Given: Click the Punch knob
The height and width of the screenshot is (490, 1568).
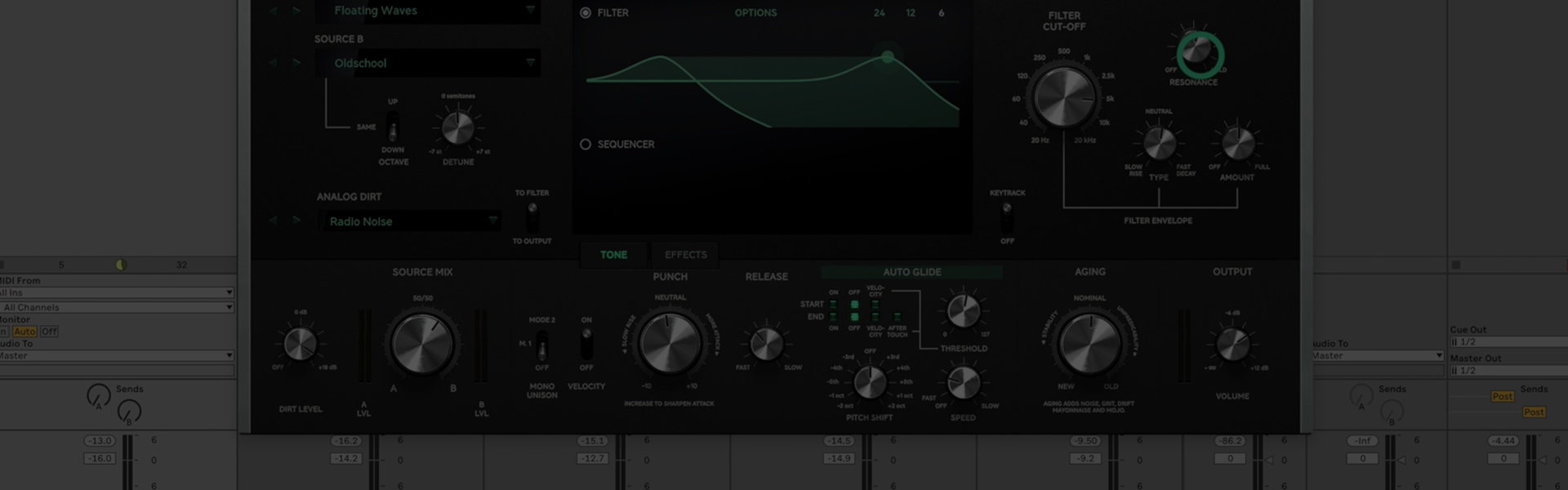Looking at the screenshot, I should tap(670, 344).
